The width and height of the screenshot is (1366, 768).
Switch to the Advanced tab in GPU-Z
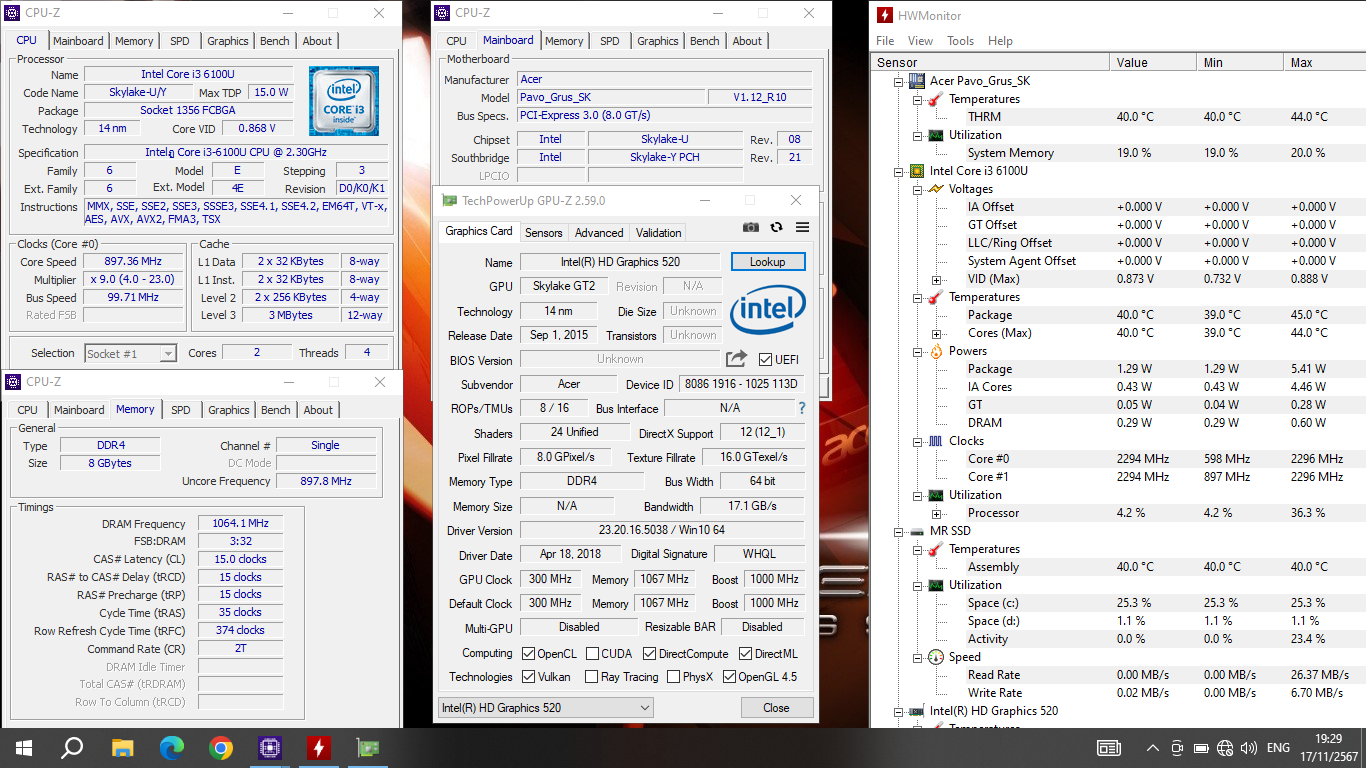click(599, 232)
